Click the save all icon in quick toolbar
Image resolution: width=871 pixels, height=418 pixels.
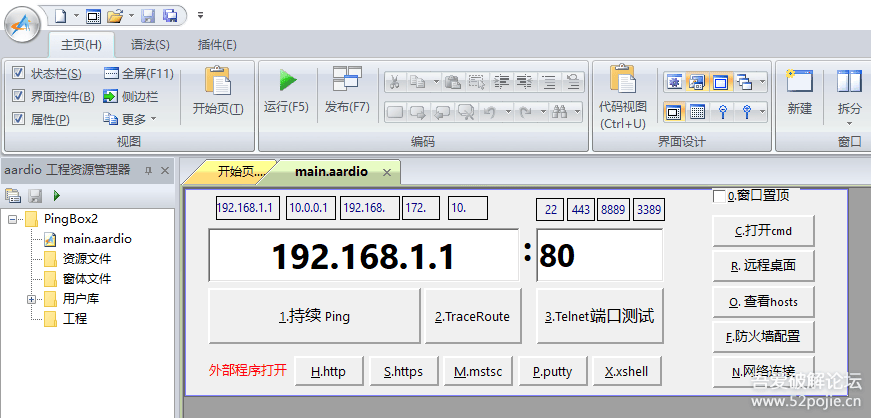(170, 16)
